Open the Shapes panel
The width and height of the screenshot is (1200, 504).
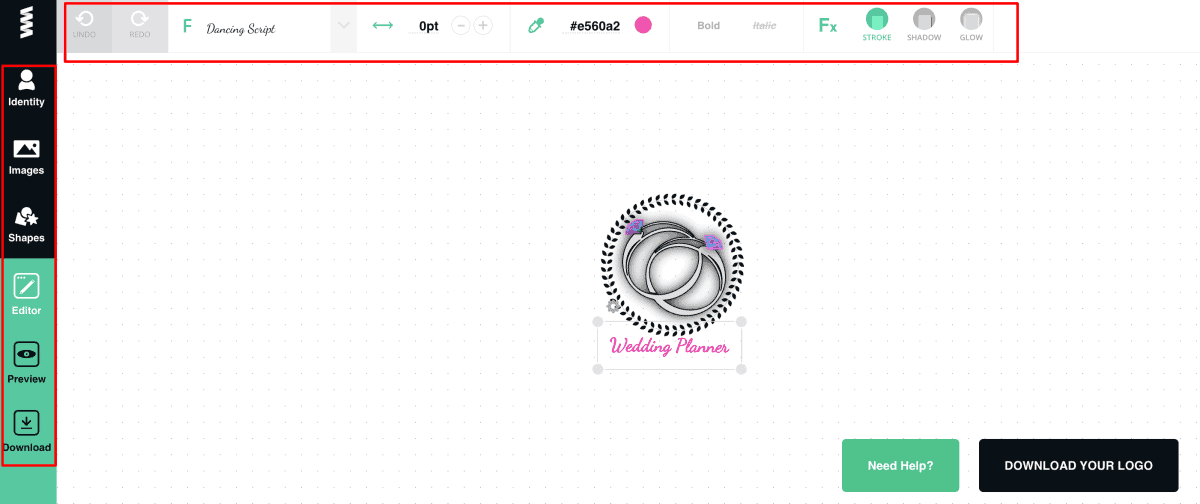[27, 224]
